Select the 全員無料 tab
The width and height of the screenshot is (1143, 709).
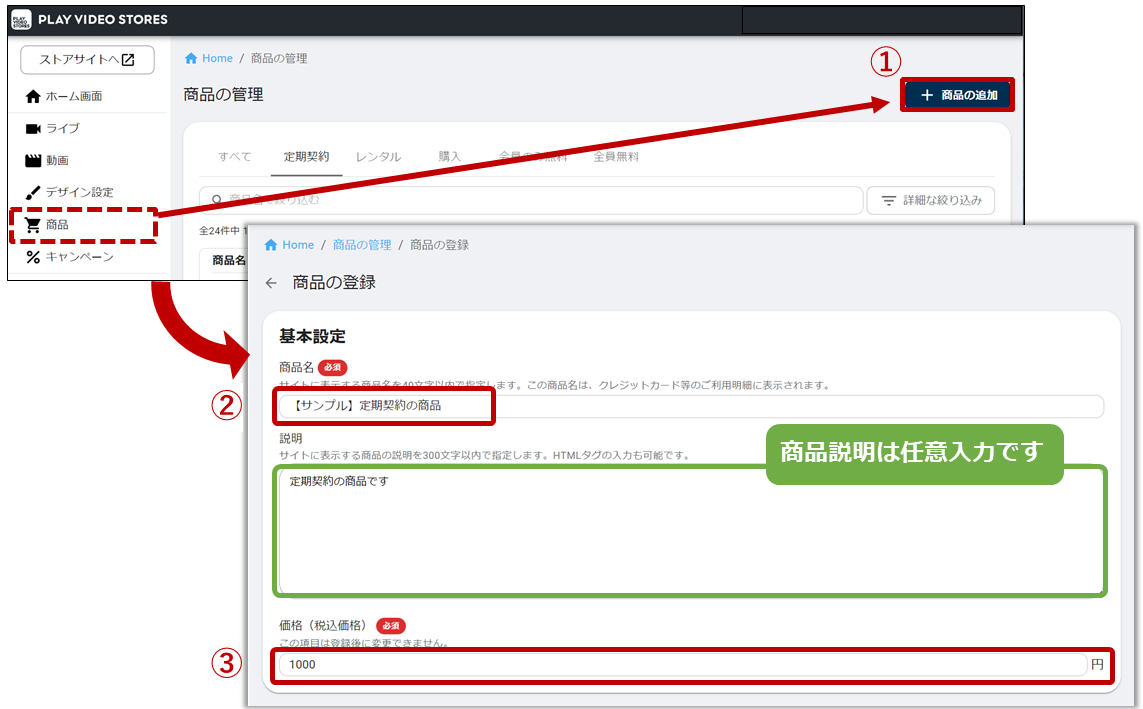coord(616,157)
